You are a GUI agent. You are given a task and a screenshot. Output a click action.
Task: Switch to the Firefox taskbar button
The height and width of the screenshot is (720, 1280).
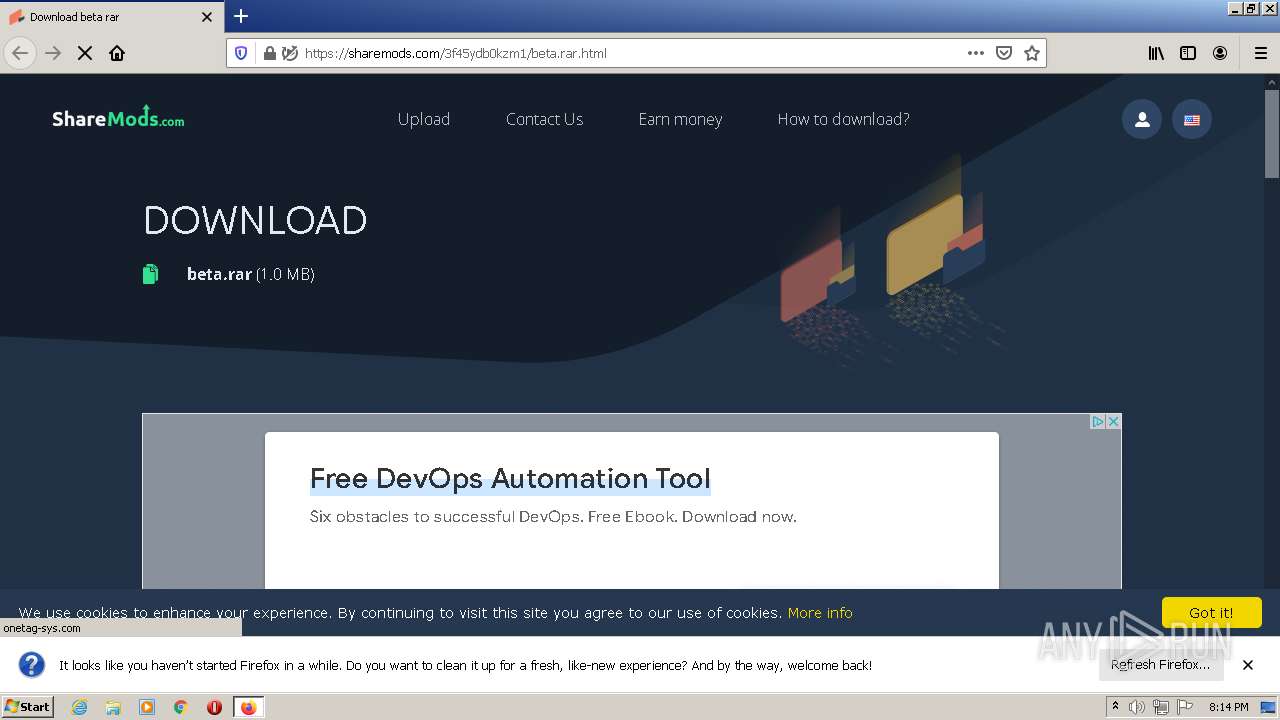248,707
